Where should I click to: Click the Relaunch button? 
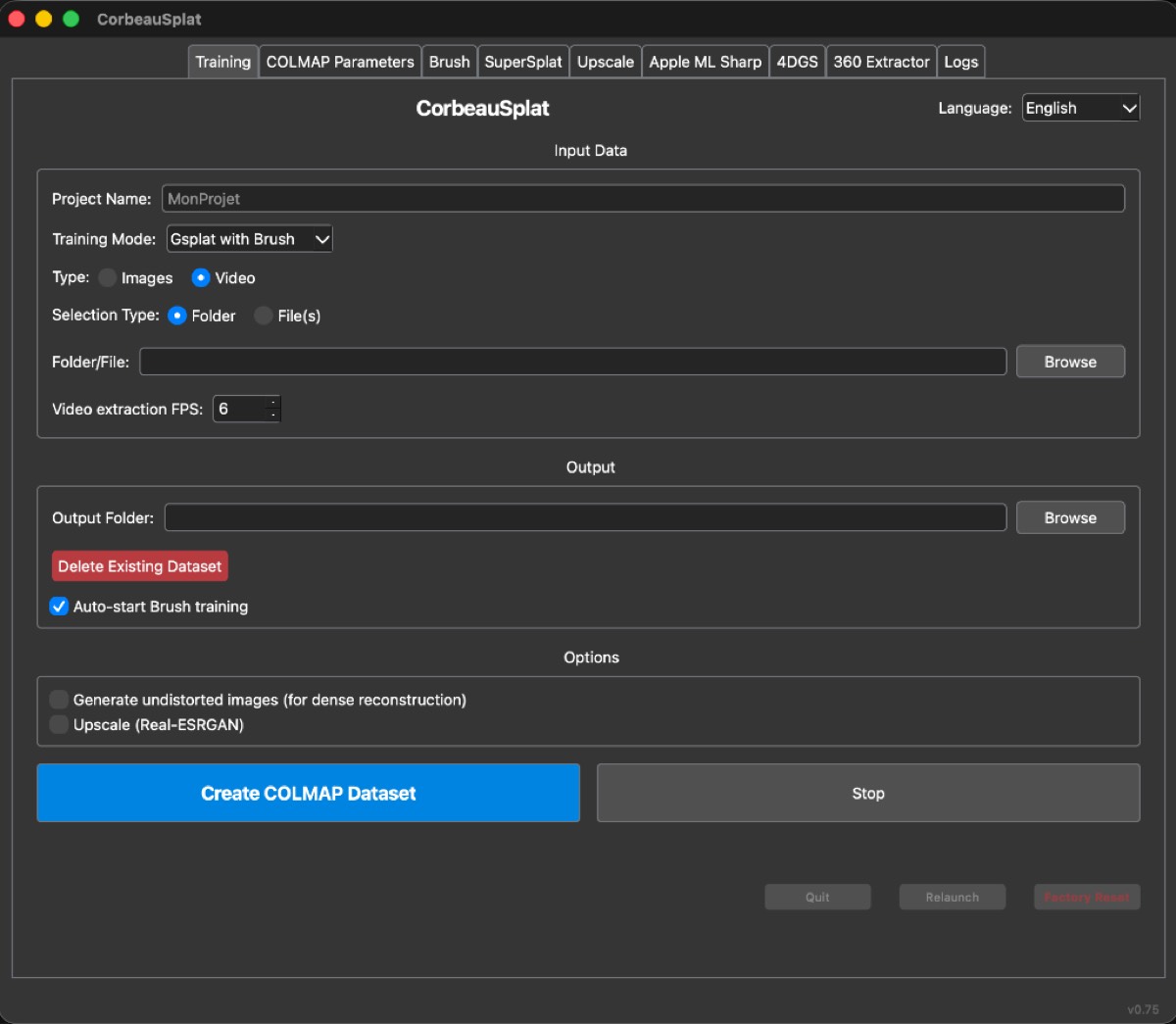[953, 898]
